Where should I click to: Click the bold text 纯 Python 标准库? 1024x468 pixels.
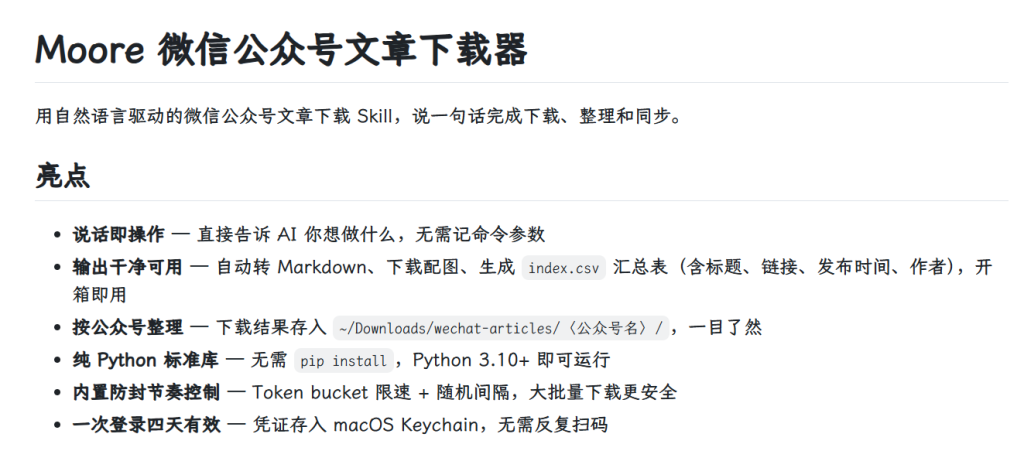146,360
